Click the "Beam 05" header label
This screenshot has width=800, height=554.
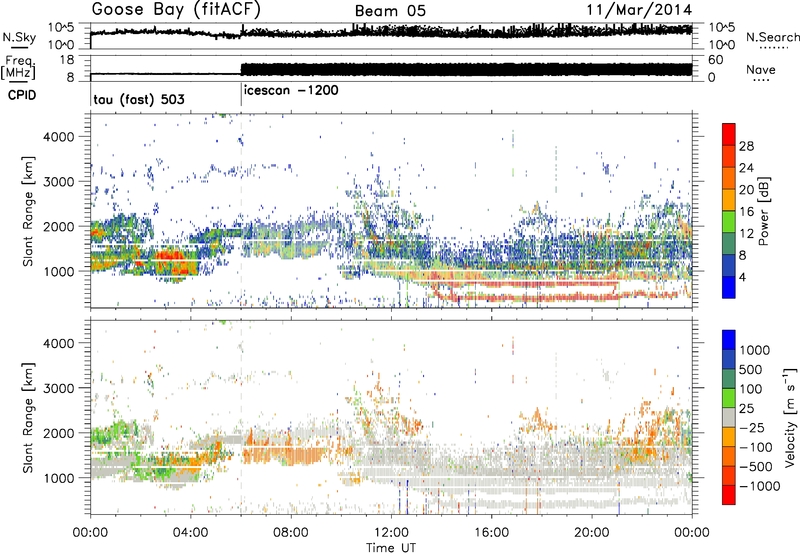point(390,11)
